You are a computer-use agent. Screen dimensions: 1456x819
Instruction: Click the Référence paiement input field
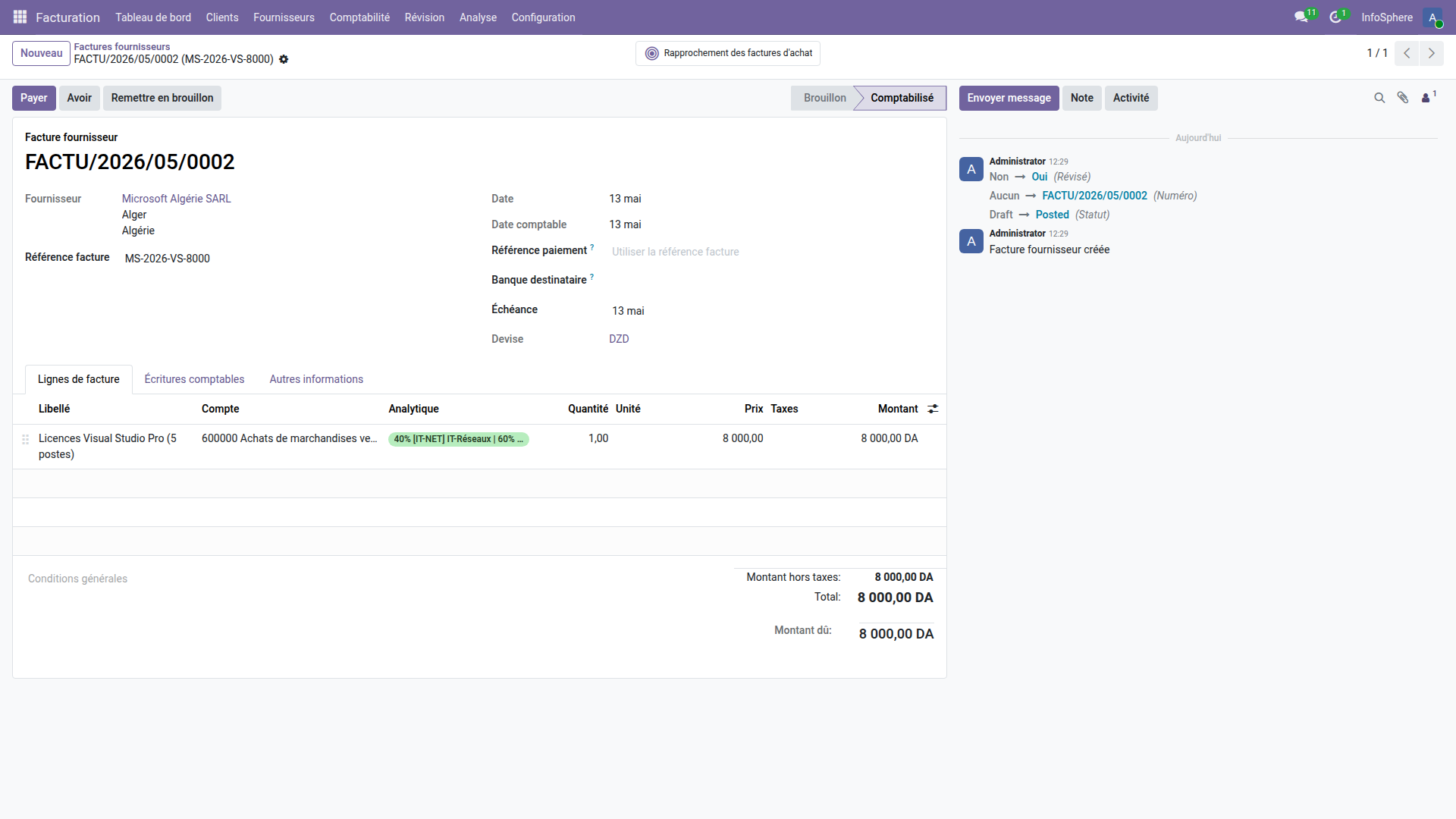click(772, 252)
